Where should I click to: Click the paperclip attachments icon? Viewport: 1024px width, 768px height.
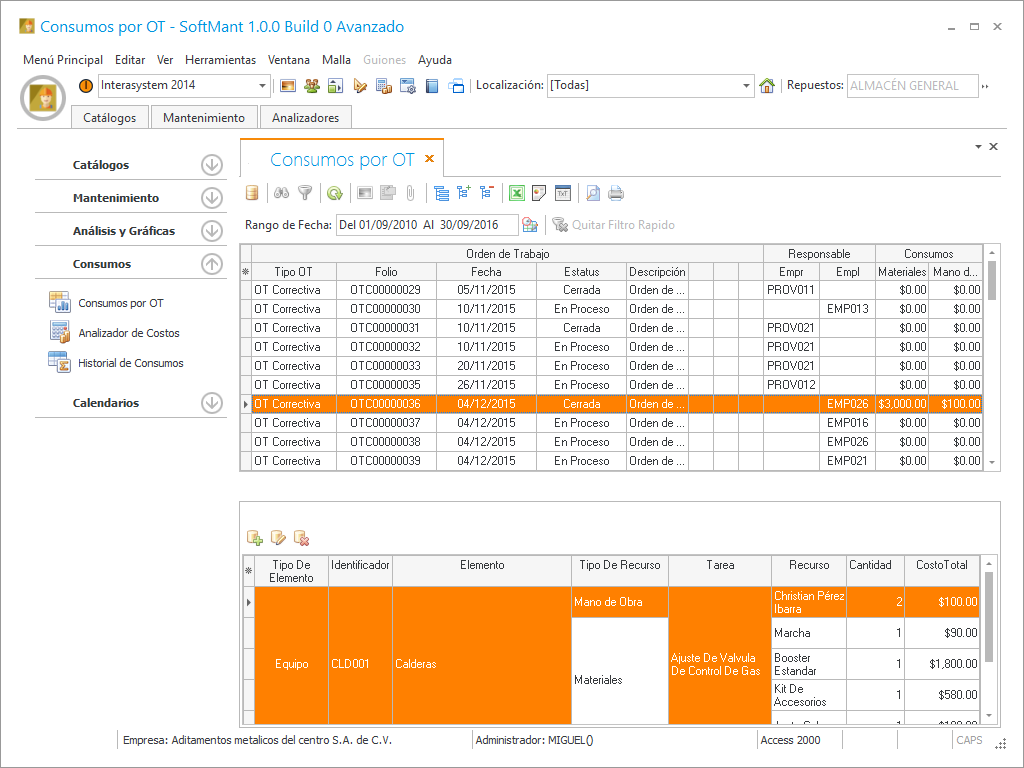[410, 194]
